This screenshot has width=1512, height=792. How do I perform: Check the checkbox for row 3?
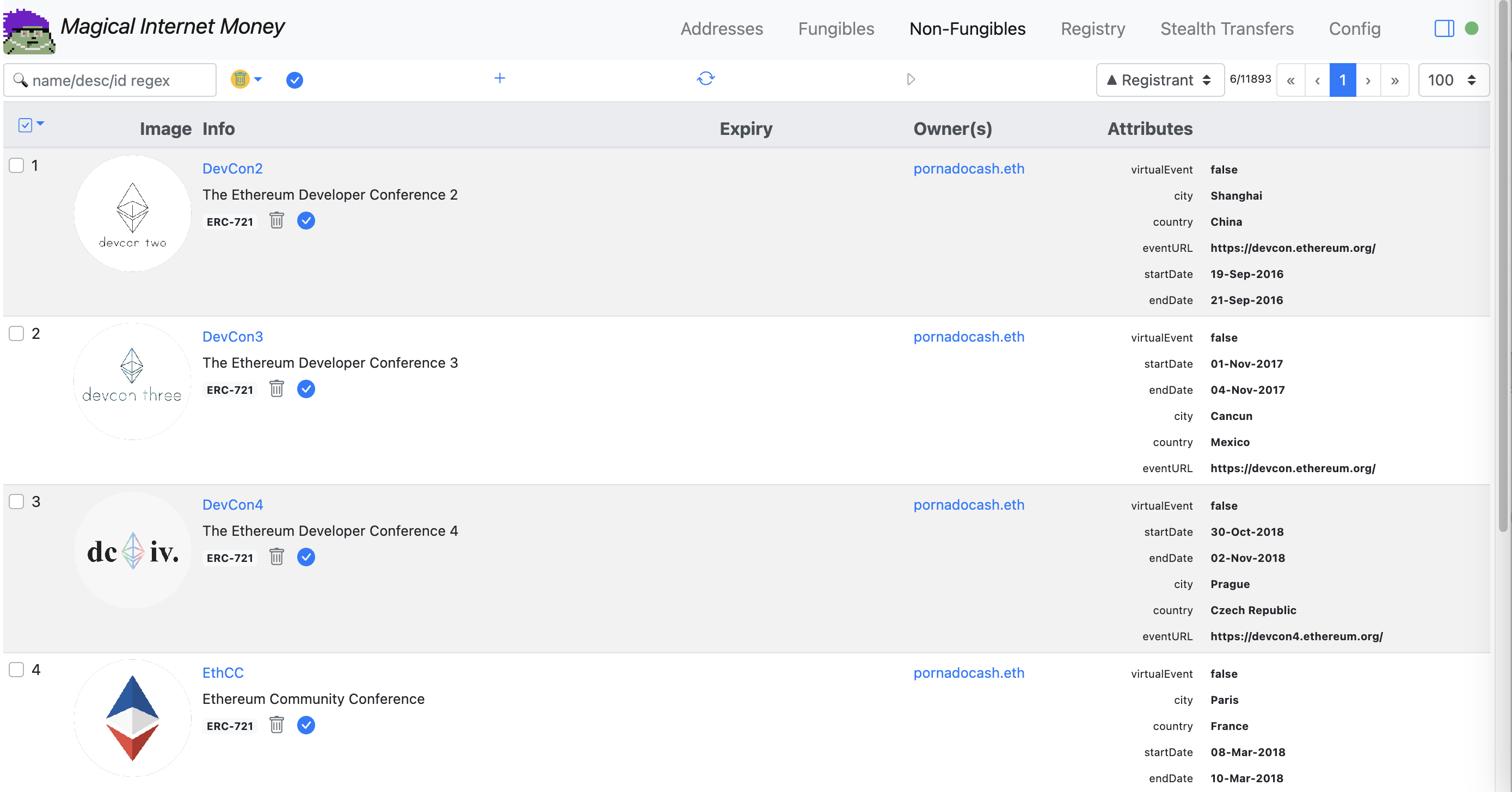pyautogui.click(x=16, y=502)
